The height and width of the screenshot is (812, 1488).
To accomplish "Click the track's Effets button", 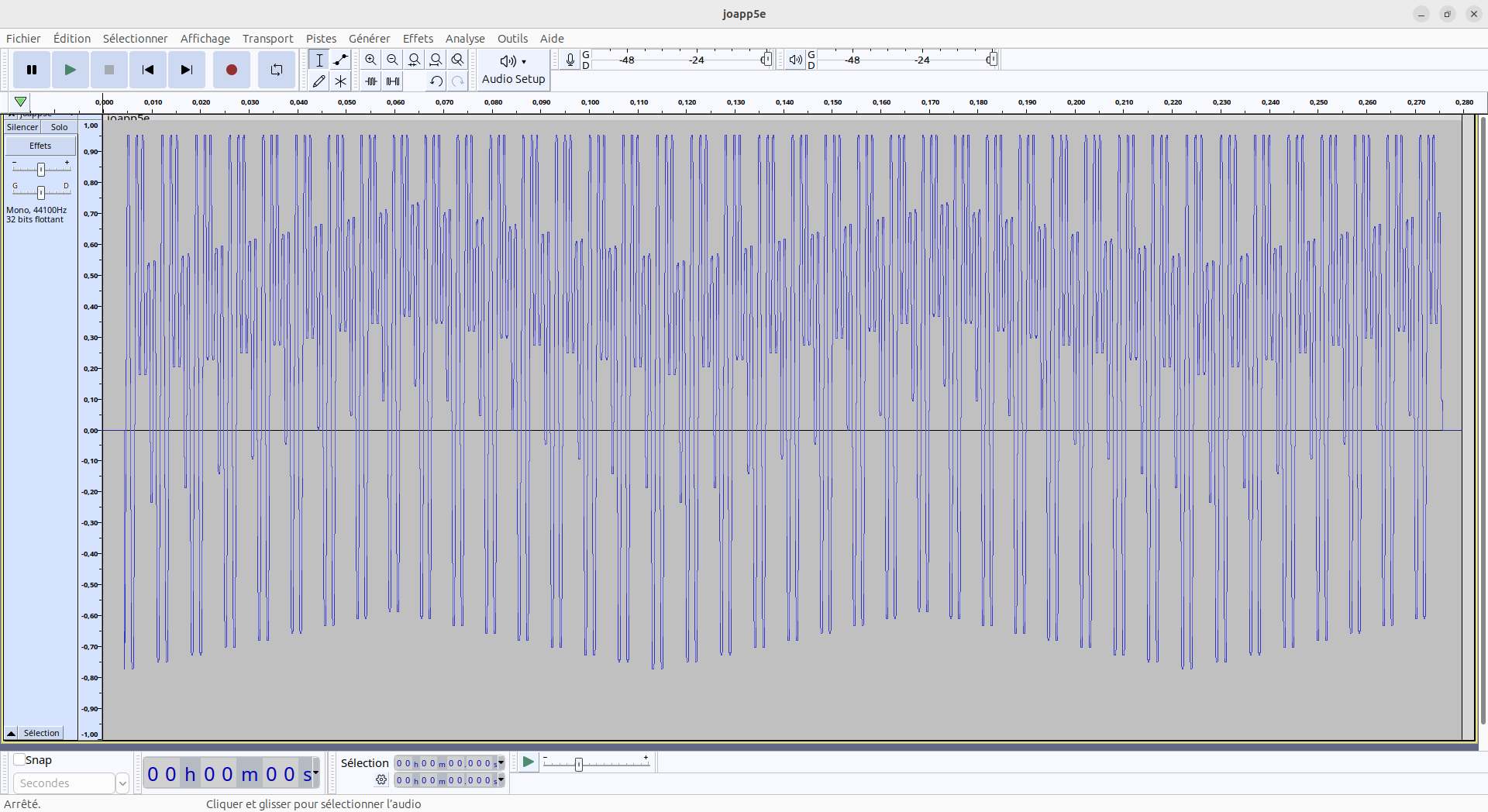I will point(40,146).
